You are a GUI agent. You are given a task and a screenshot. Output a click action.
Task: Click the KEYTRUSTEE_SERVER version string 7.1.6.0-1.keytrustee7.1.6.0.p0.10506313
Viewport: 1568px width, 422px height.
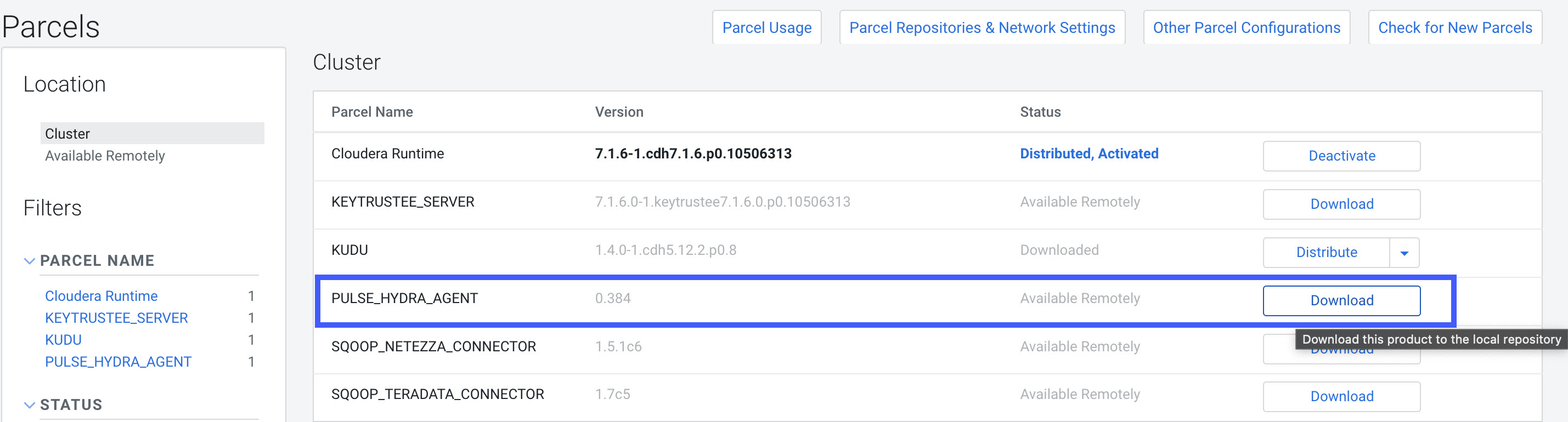723,202
